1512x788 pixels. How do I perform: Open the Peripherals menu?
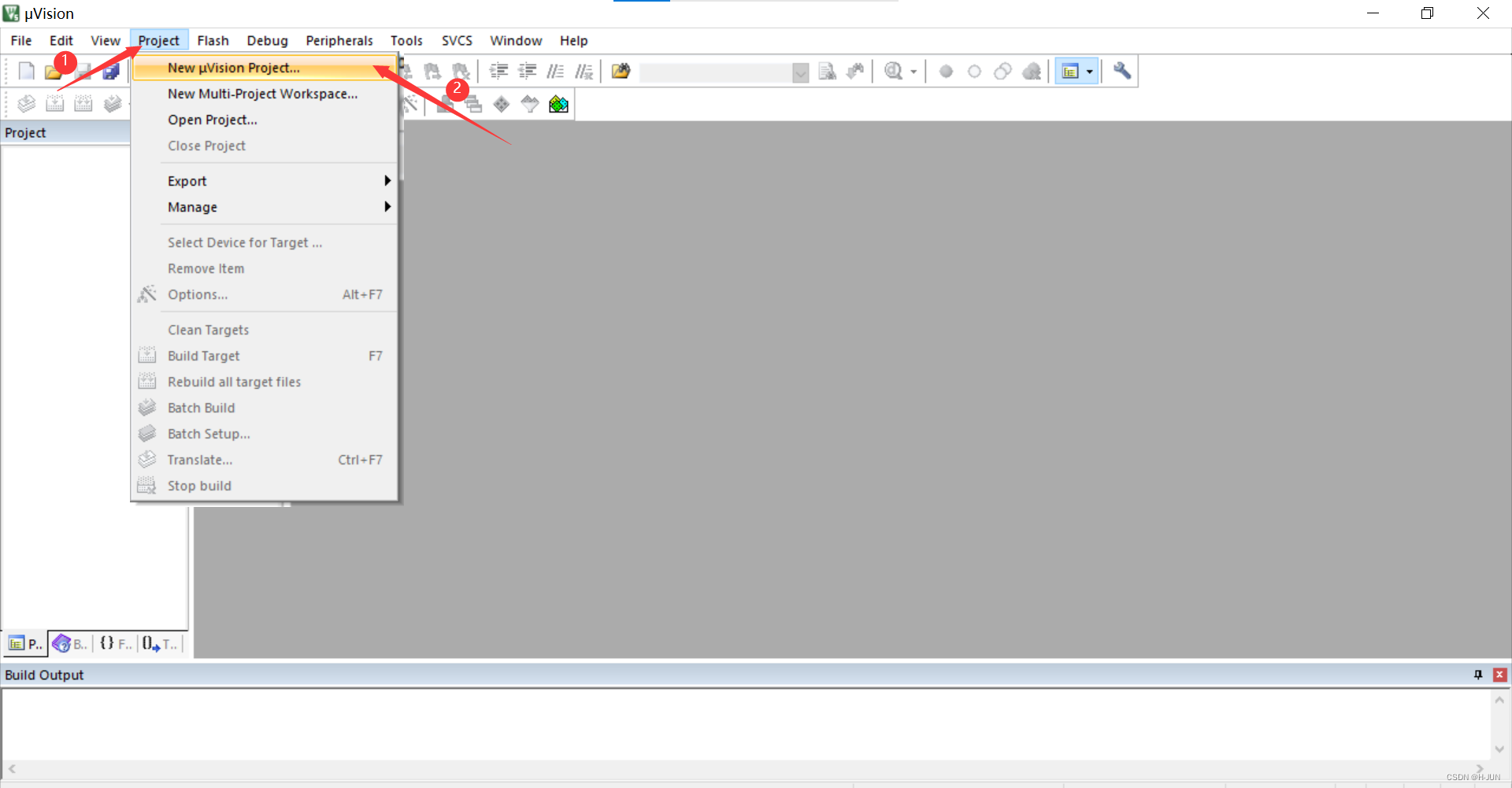coord(339,41)
